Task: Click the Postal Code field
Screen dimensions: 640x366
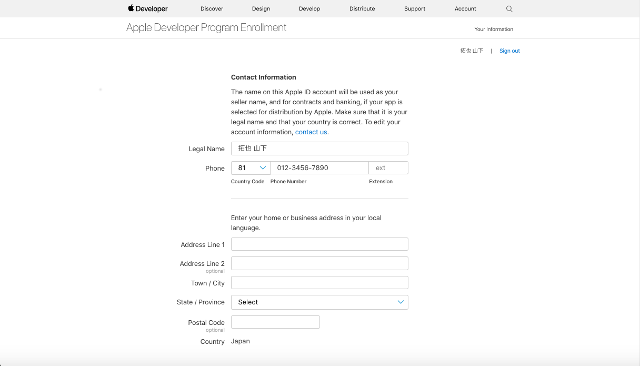Action: 275,322
